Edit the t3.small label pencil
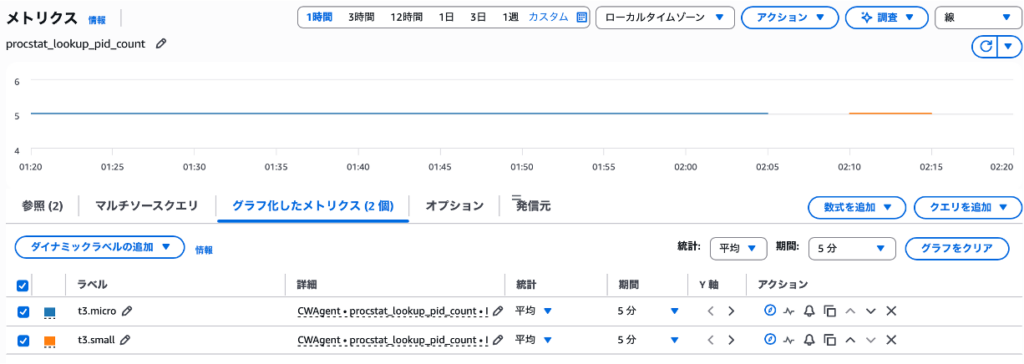Screen dimensions: 1024x364 point(125,340)
